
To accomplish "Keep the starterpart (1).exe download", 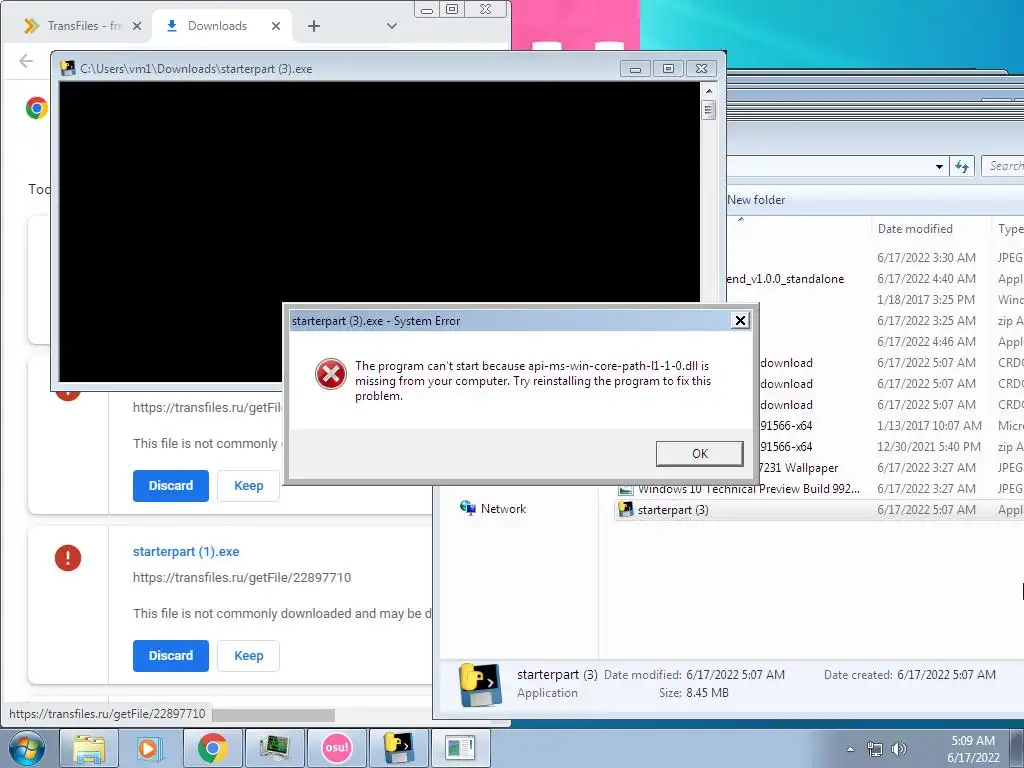I will pos(249,656).
